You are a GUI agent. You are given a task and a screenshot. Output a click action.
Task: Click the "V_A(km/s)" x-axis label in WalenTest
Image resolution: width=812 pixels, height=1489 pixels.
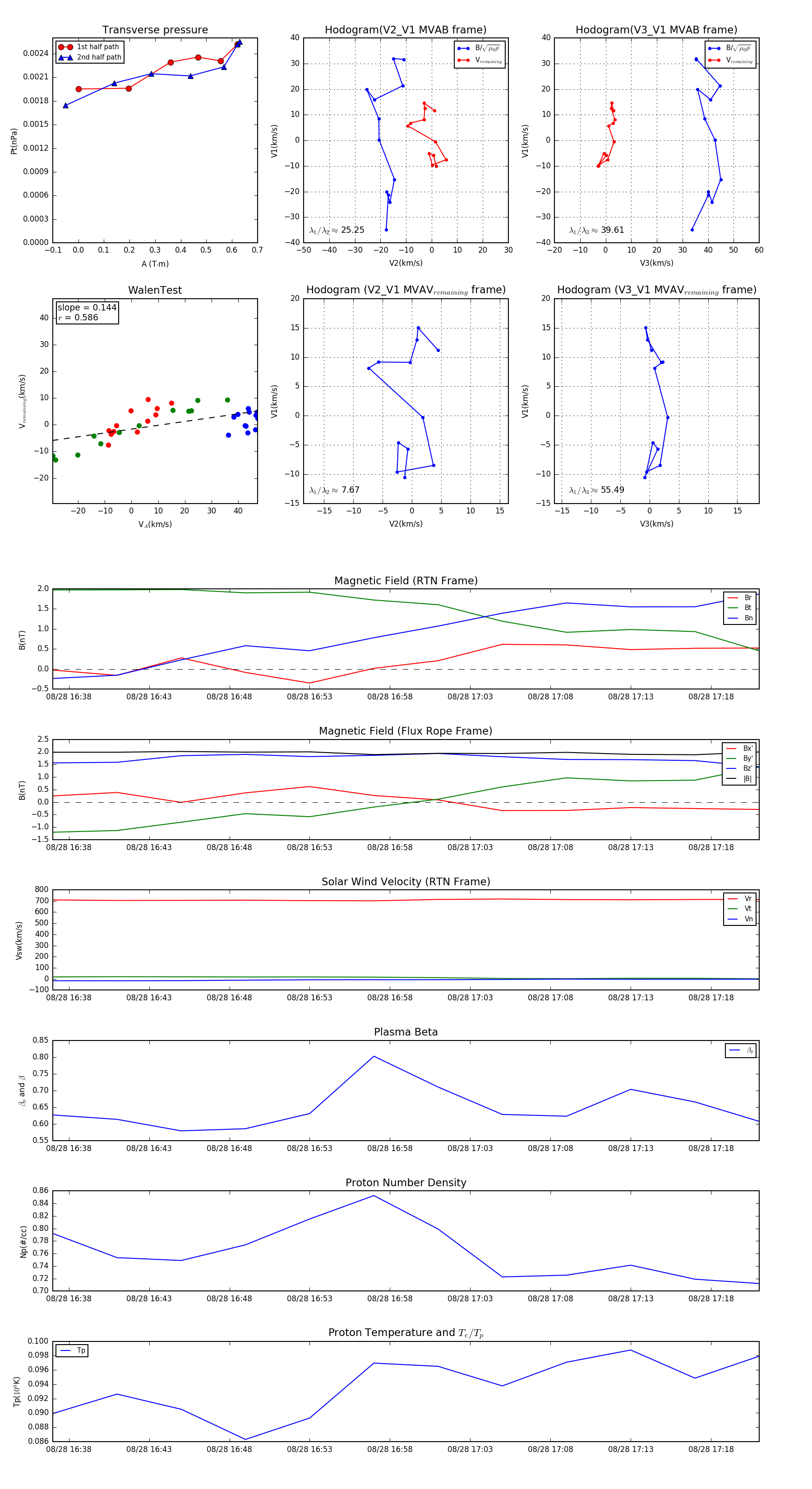tap(155, 524)
